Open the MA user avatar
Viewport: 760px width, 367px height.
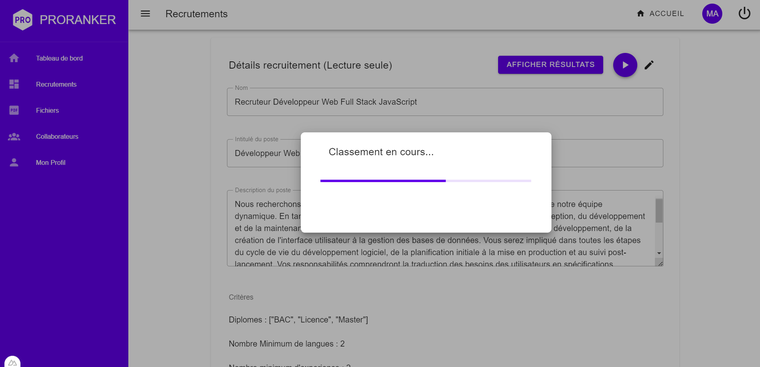pos(712,14)
